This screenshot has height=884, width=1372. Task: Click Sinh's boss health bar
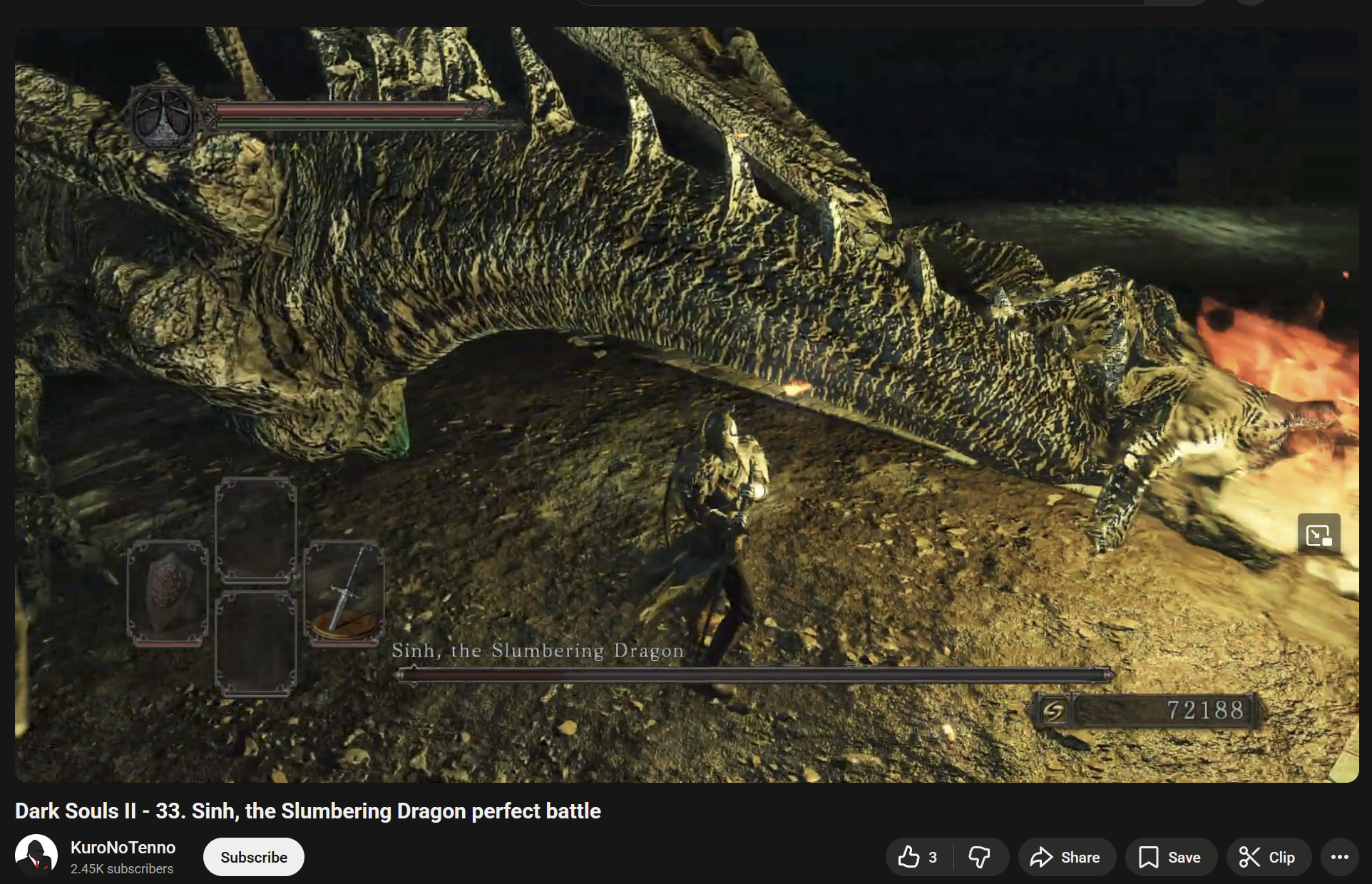click(754, 674)
